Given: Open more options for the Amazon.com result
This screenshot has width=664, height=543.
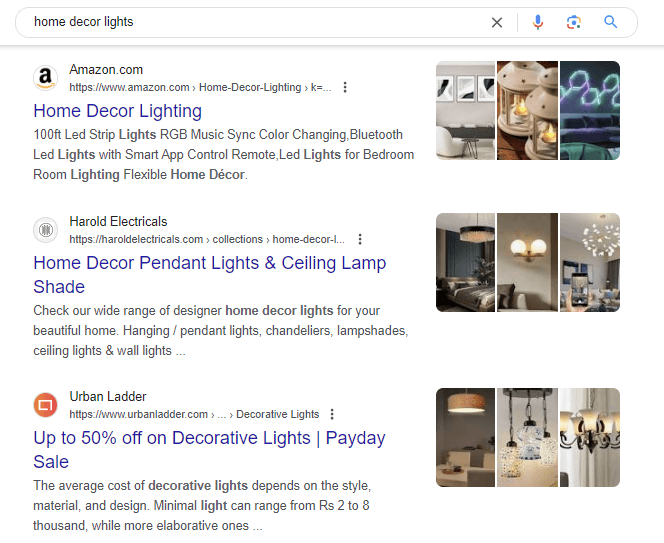Looking at the screenshot, I should [345, 87].
